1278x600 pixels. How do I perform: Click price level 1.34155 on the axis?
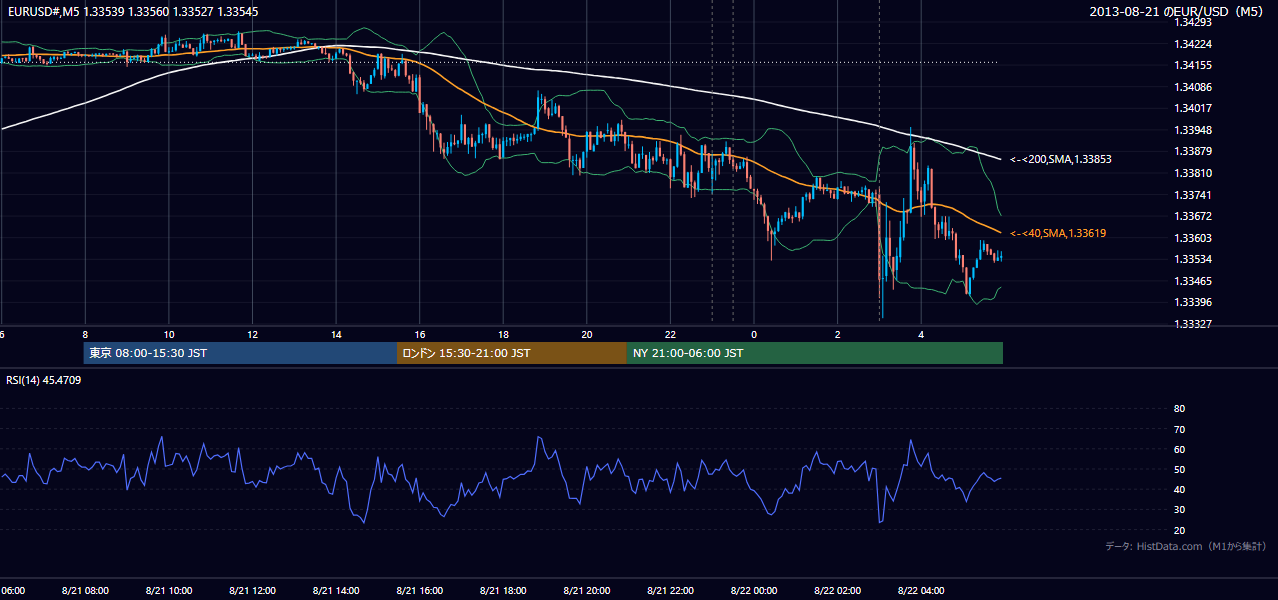pyautogui.click(x=1194, y=65)
